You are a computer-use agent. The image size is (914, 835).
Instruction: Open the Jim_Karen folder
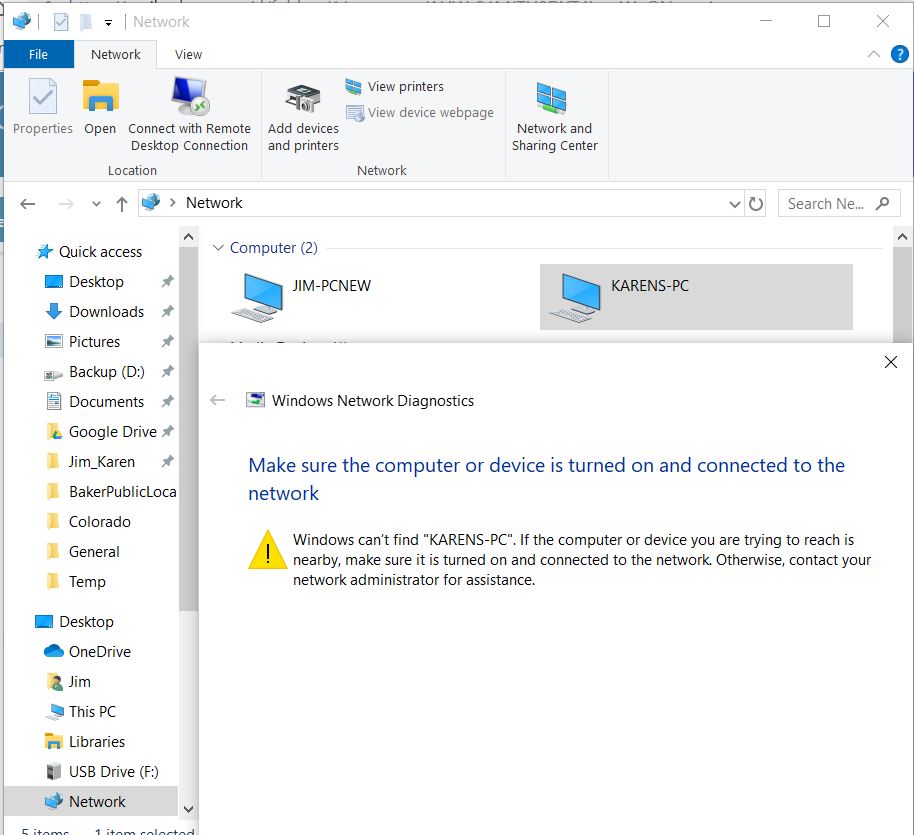(x=101, y=462)
